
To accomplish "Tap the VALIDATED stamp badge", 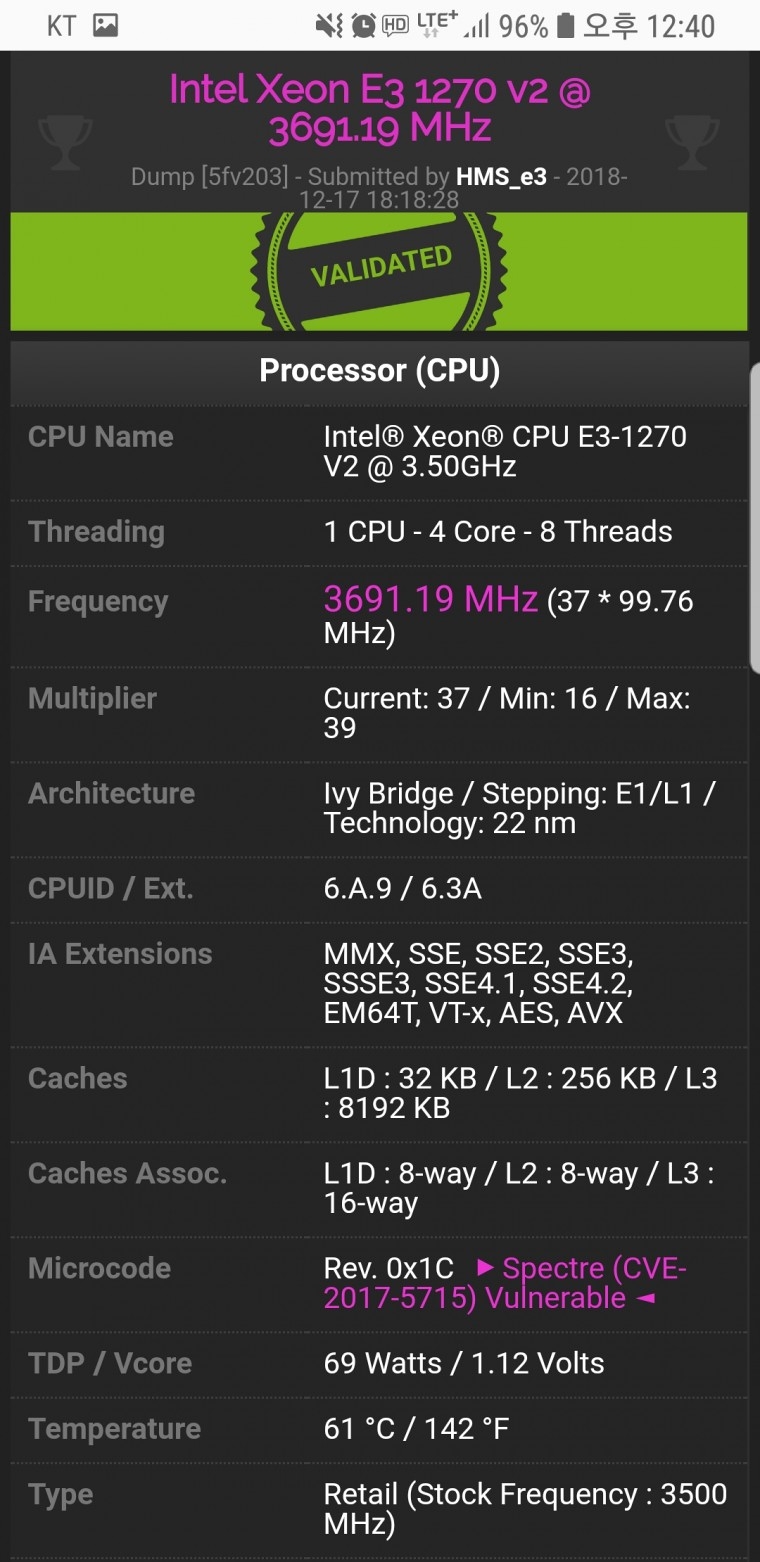I will point(379,270).
